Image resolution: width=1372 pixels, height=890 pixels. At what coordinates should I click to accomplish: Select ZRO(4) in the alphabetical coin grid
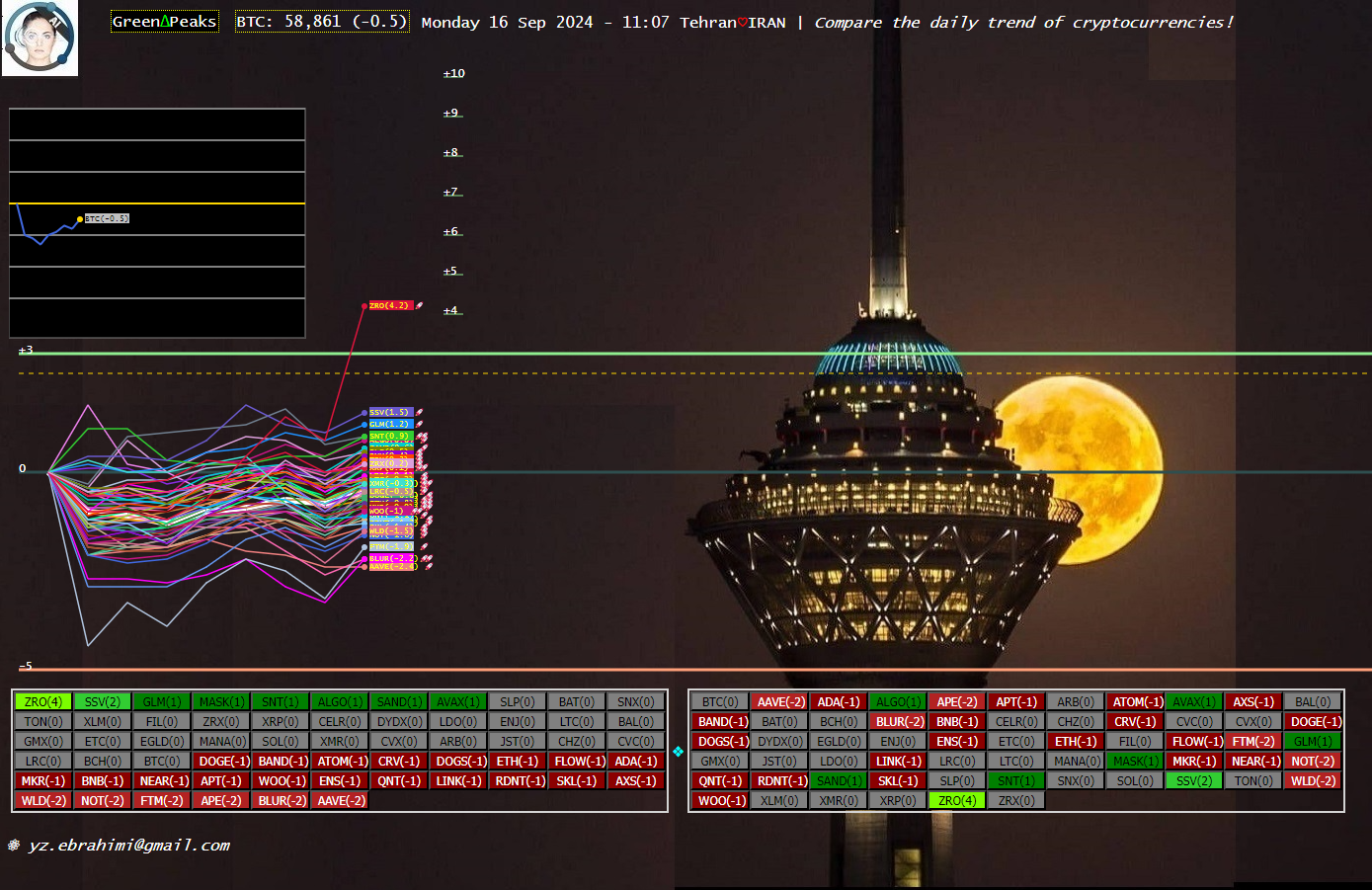point(957,801)
